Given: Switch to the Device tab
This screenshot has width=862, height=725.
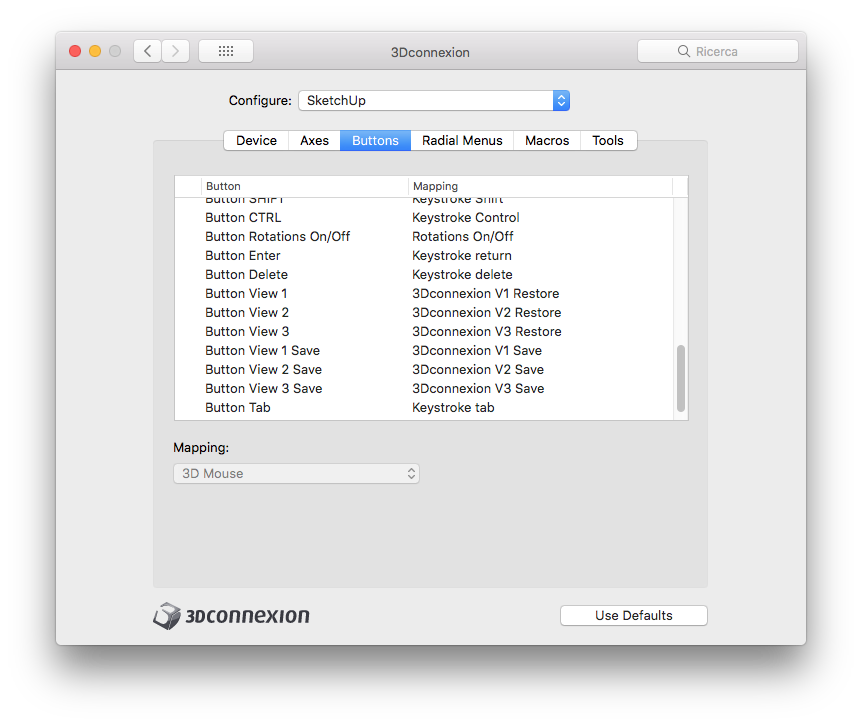Looking at the screenshot, I should 256,141.
